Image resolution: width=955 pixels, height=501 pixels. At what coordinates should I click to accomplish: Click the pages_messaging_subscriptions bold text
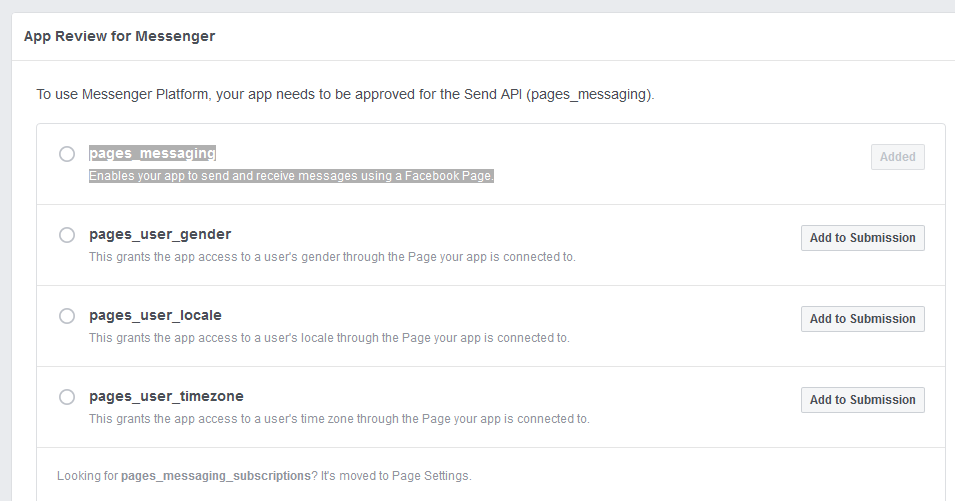216,476
